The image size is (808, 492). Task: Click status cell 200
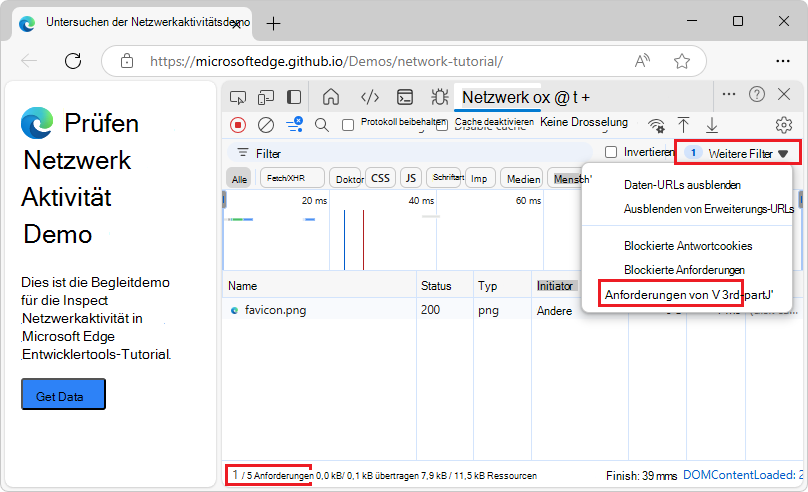pos(430,310)
